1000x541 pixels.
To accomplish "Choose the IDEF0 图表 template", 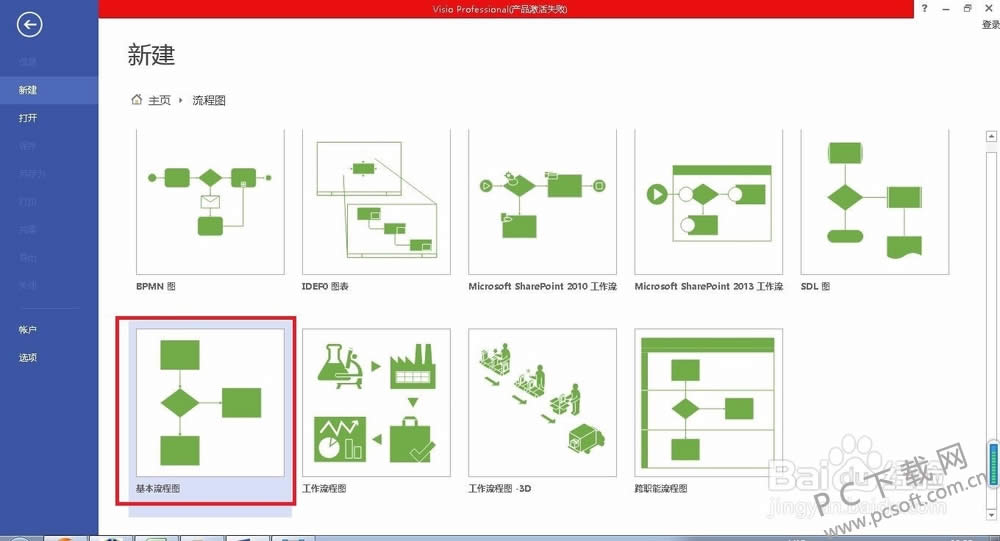I will [376, 202].
